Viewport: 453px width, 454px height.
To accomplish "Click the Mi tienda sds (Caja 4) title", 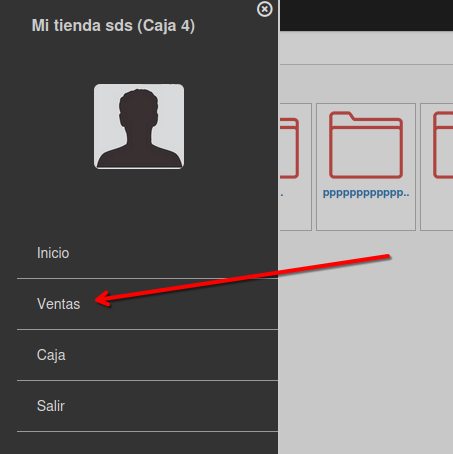I will pos(113,26).
